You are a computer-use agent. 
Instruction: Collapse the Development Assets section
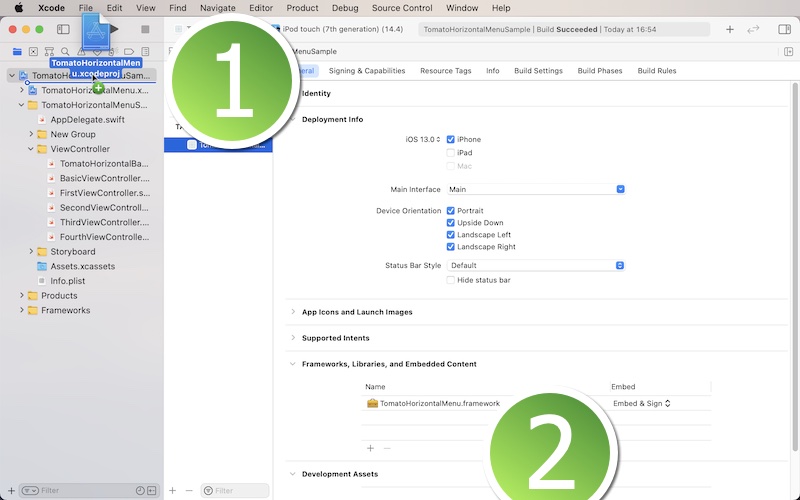[x=293, y=474]
